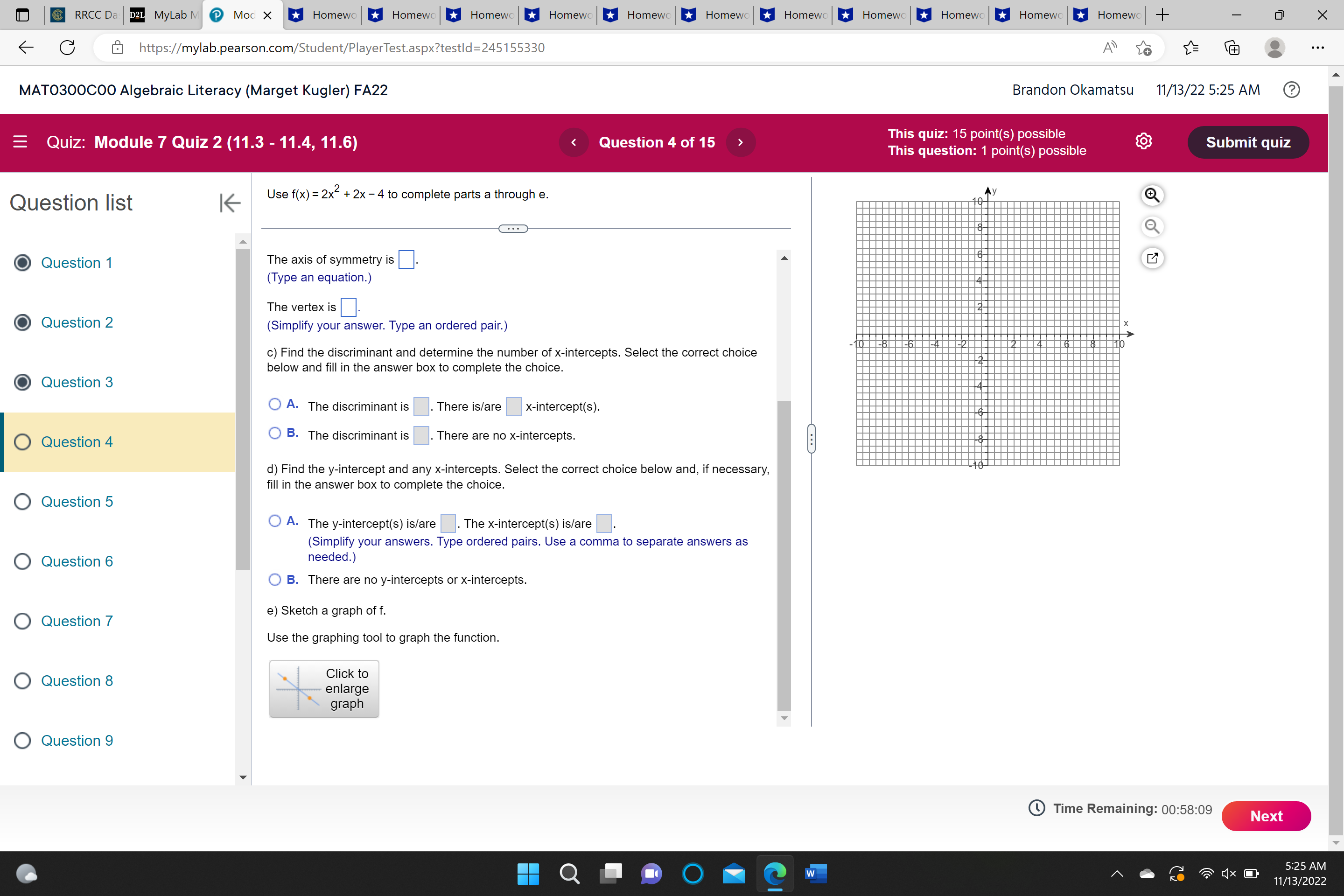
Task: Open the quiz settings gear
Action: (1144, 141)
